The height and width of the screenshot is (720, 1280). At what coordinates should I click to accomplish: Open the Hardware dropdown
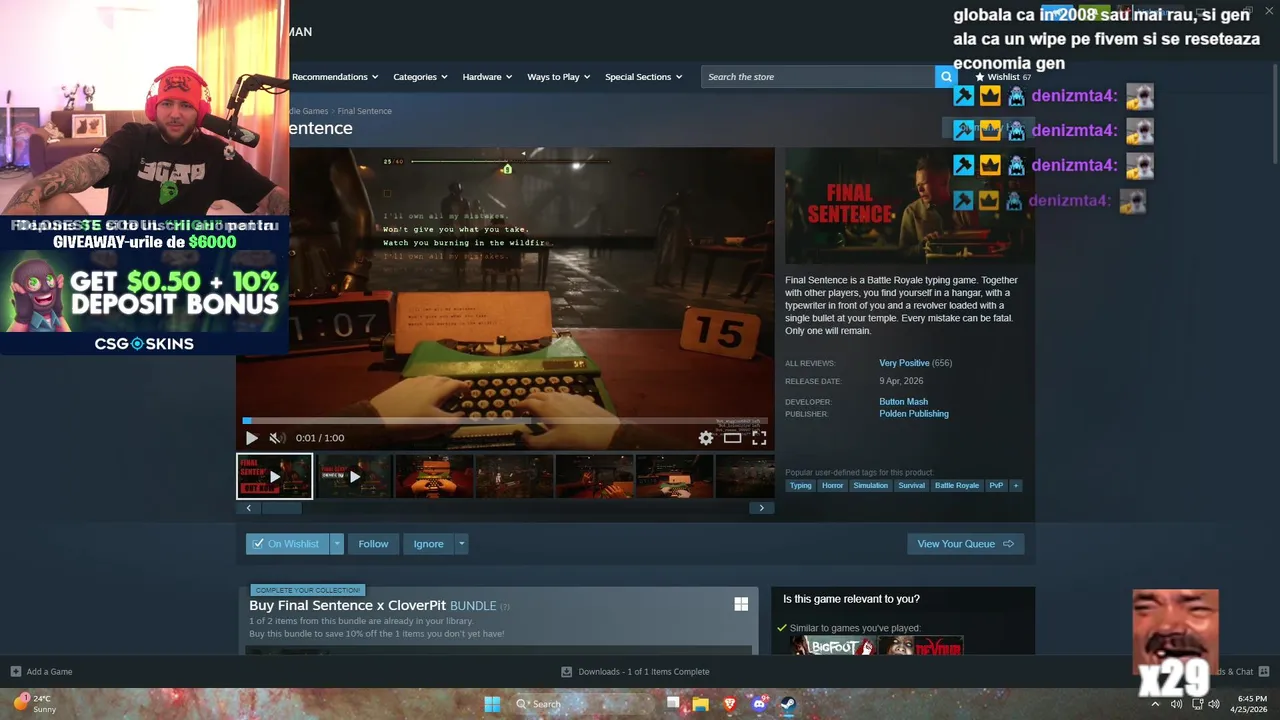tap(487, 77)
